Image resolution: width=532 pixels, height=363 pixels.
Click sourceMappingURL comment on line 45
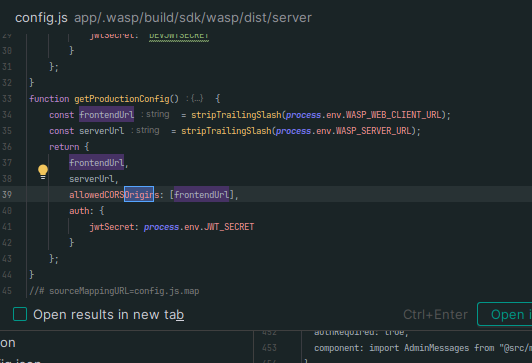coord(114,291)
